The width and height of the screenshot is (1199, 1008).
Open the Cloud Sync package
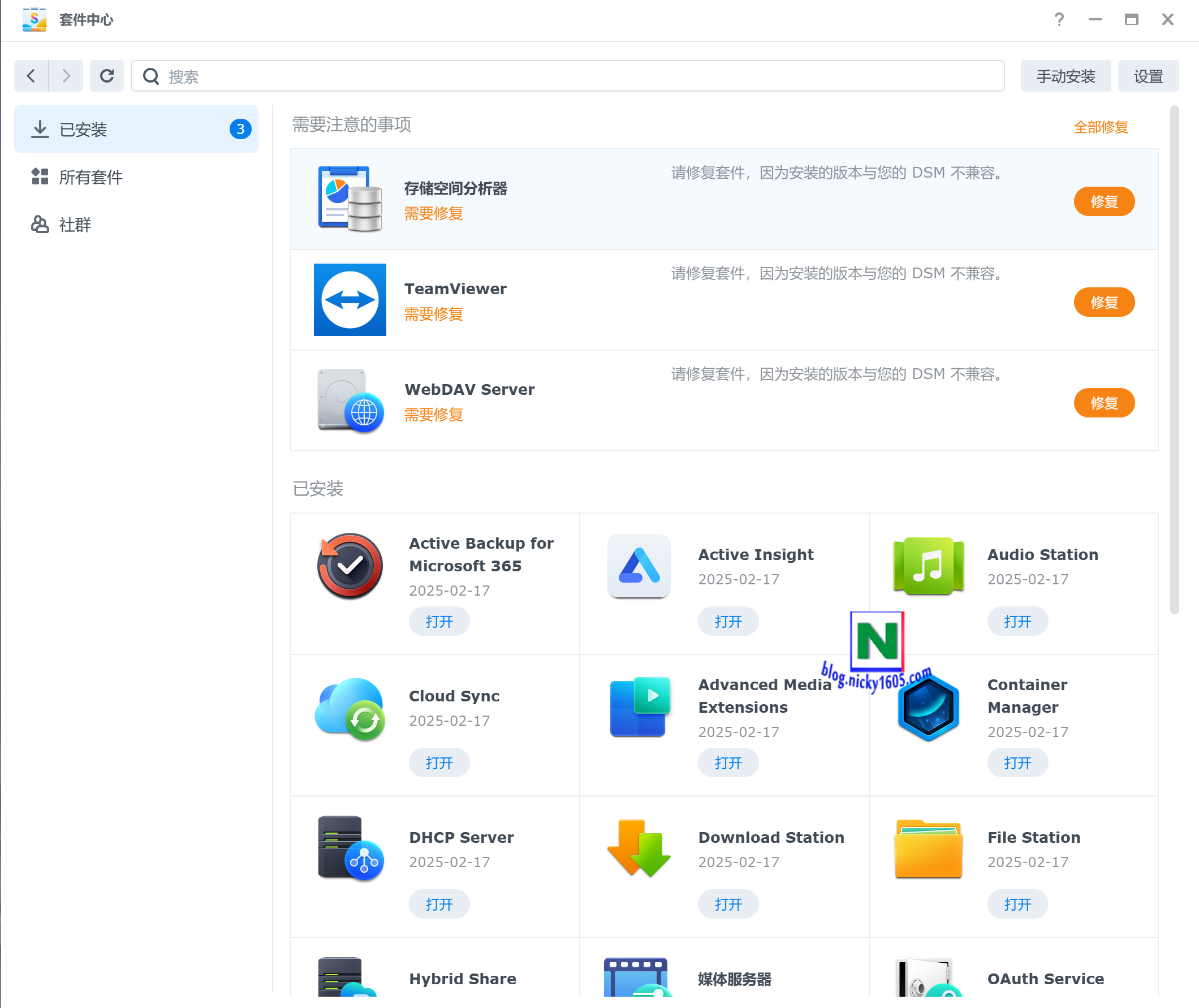[439, 763]
